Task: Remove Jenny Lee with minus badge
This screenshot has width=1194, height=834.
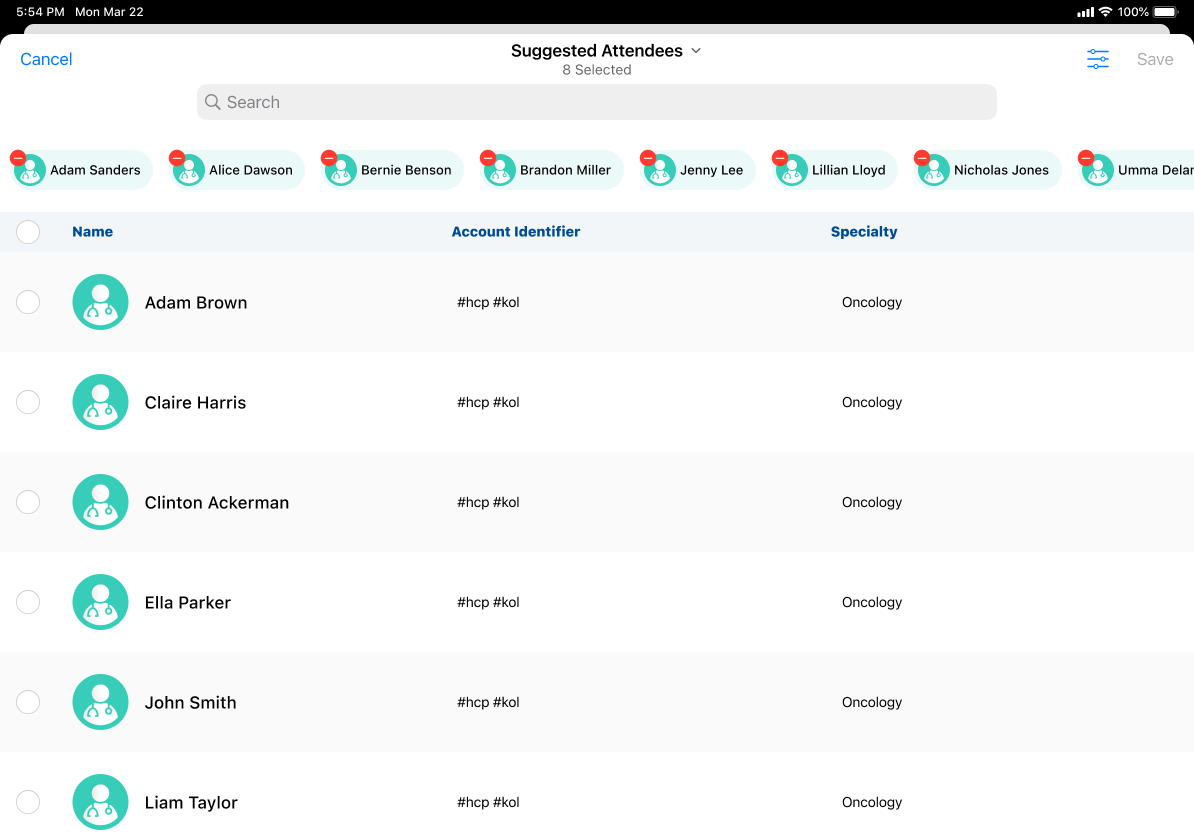Action: (x=648, y=158)
